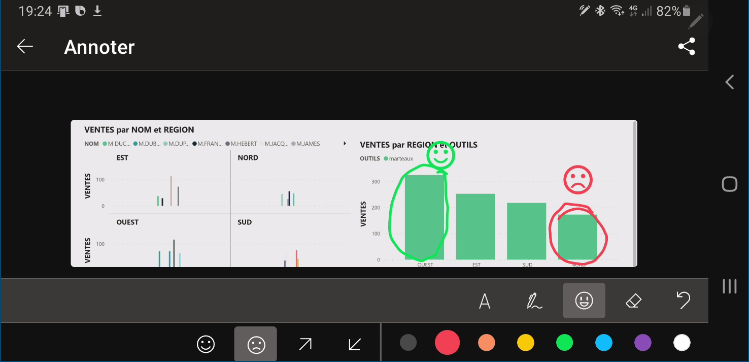749x362 pixels.
Task: Open the side panel chevron
Action: (729, 82)
